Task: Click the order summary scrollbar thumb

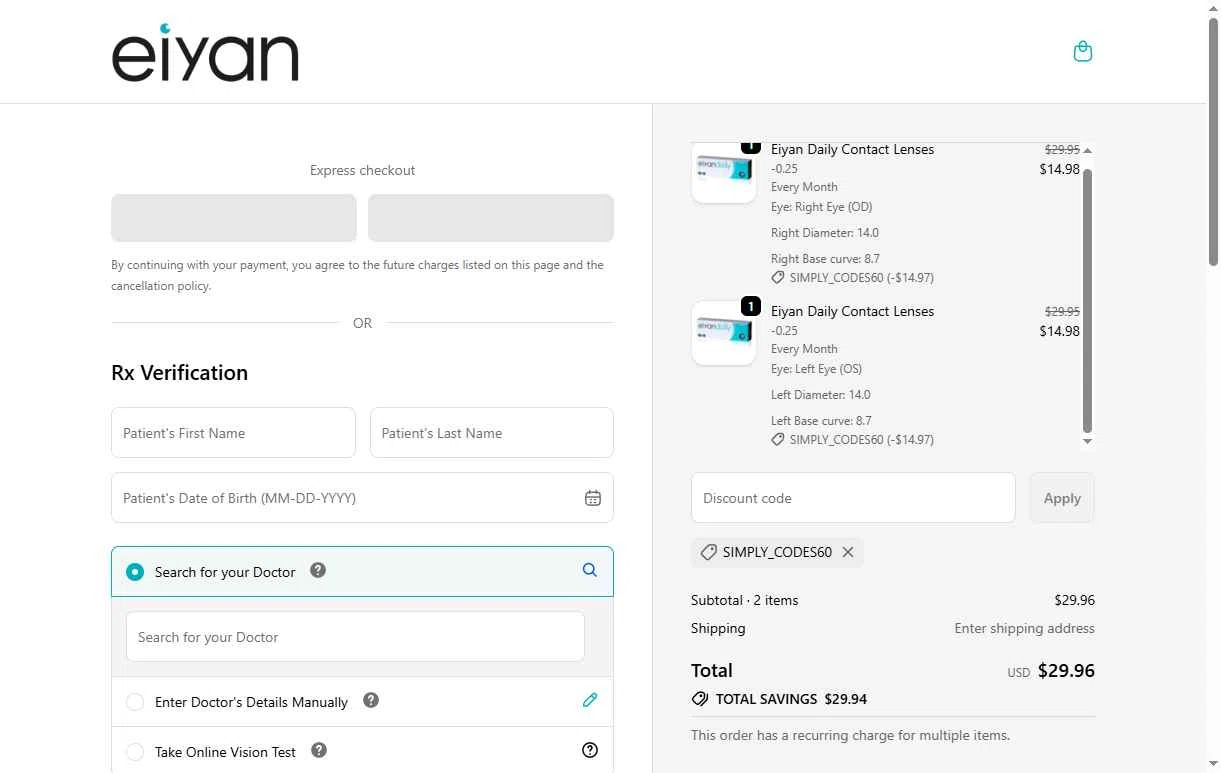Action: pos(1088,300)
